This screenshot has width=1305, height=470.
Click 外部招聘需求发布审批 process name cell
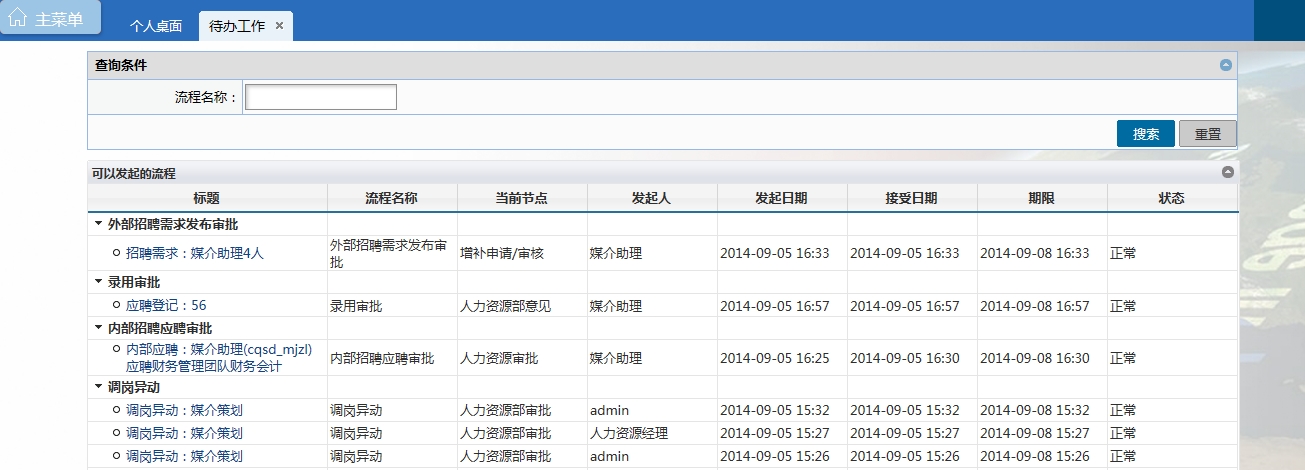(392, 254)
